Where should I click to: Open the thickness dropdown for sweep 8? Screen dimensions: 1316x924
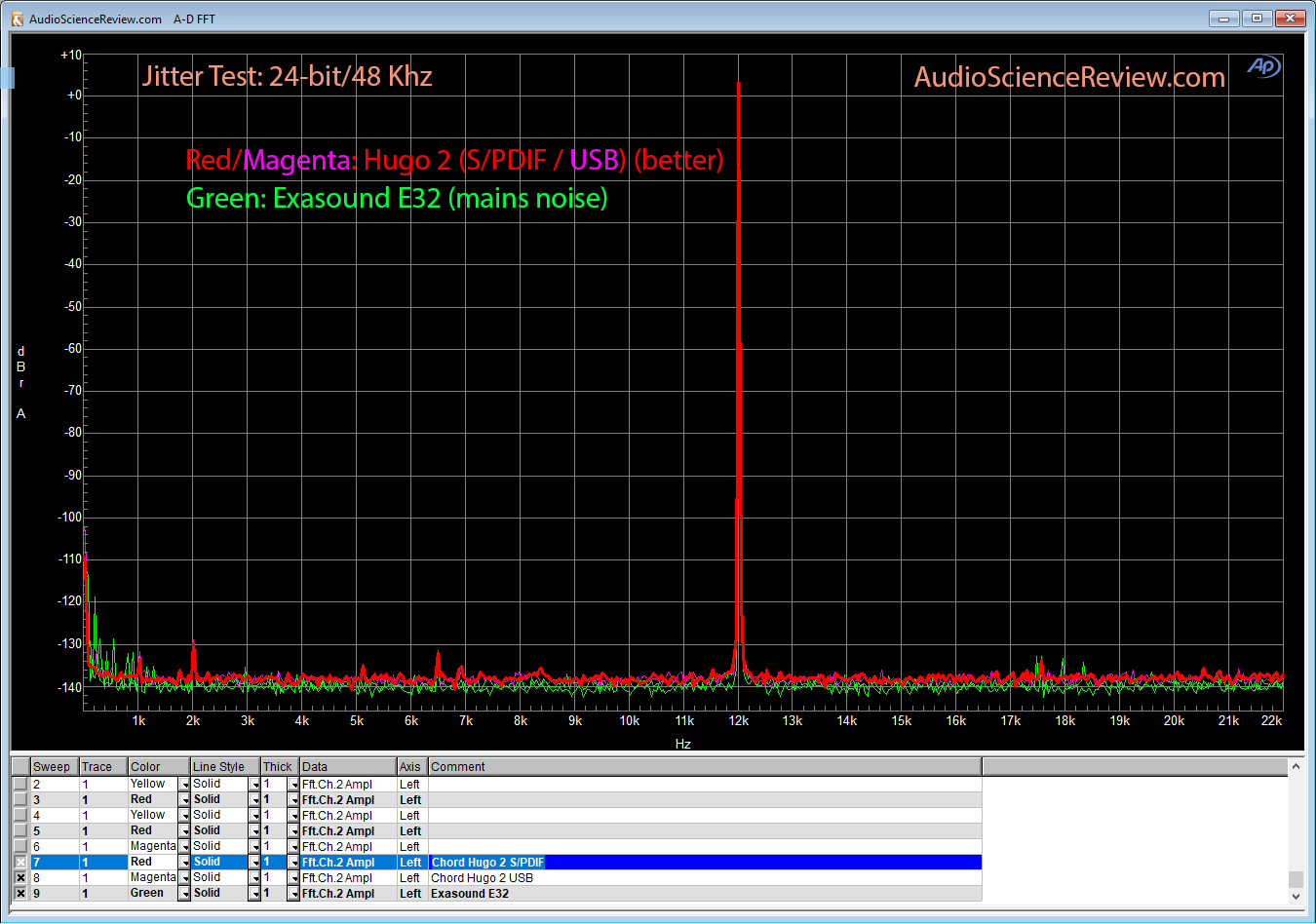pos(293,878)
